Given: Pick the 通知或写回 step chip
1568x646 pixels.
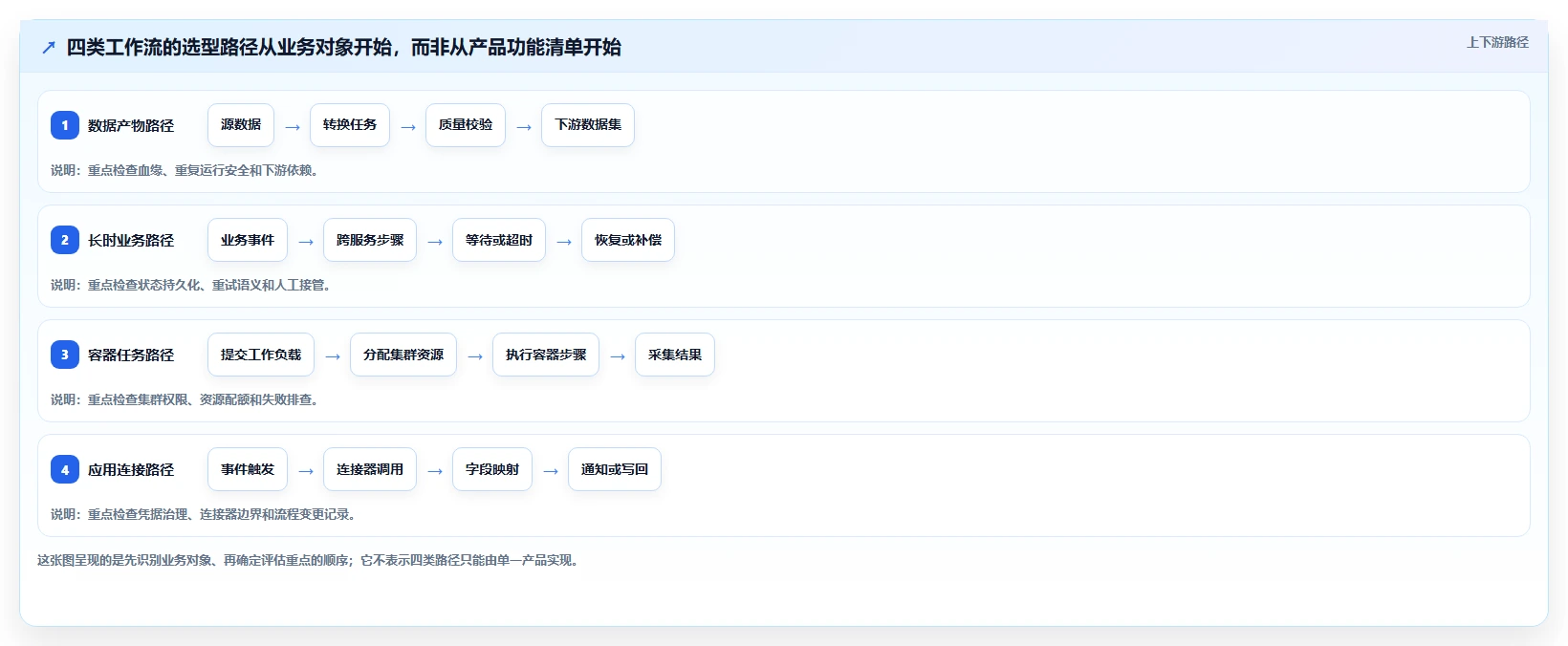Looking at the screenshot, I should [615, 469].
